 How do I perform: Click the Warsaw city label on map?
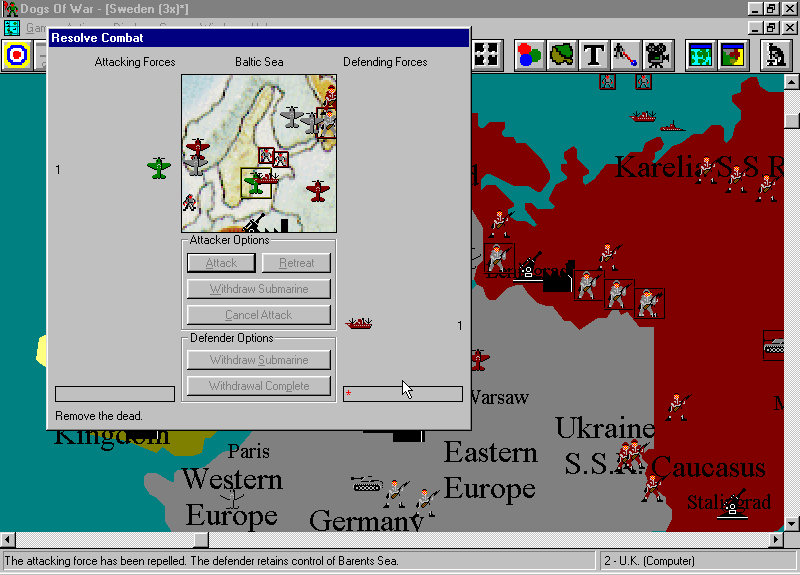pyautogui.click(x=500, y=397)
